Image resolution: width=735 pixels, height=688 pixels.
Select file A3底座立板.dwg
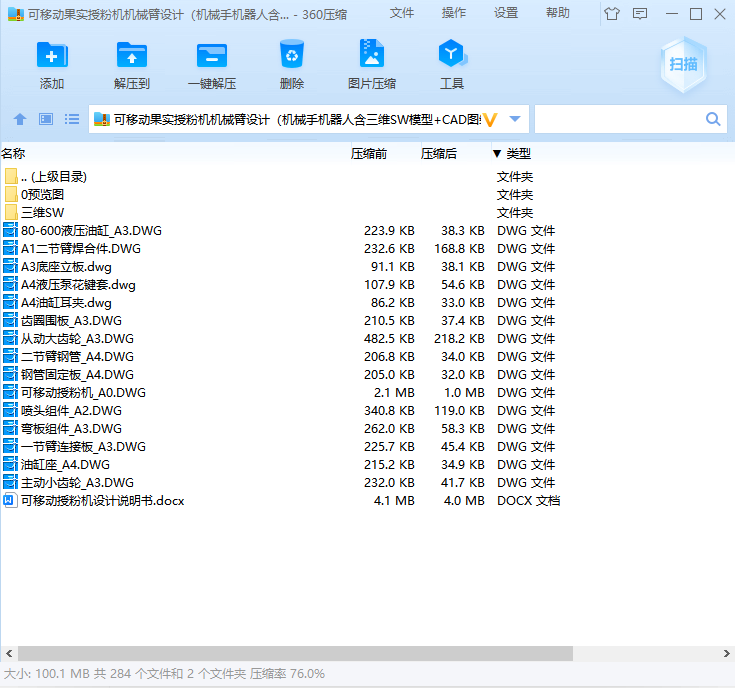point(66,266)
